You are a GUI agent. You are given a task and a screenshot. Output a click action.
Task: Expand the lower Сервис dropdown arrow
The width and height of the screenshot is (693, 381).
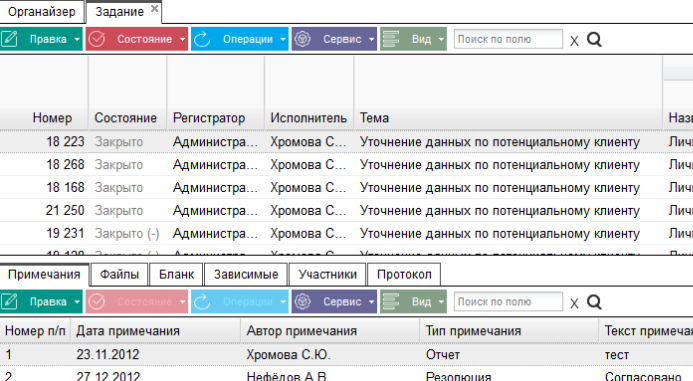pyautogui.click(x=371, y=302)
